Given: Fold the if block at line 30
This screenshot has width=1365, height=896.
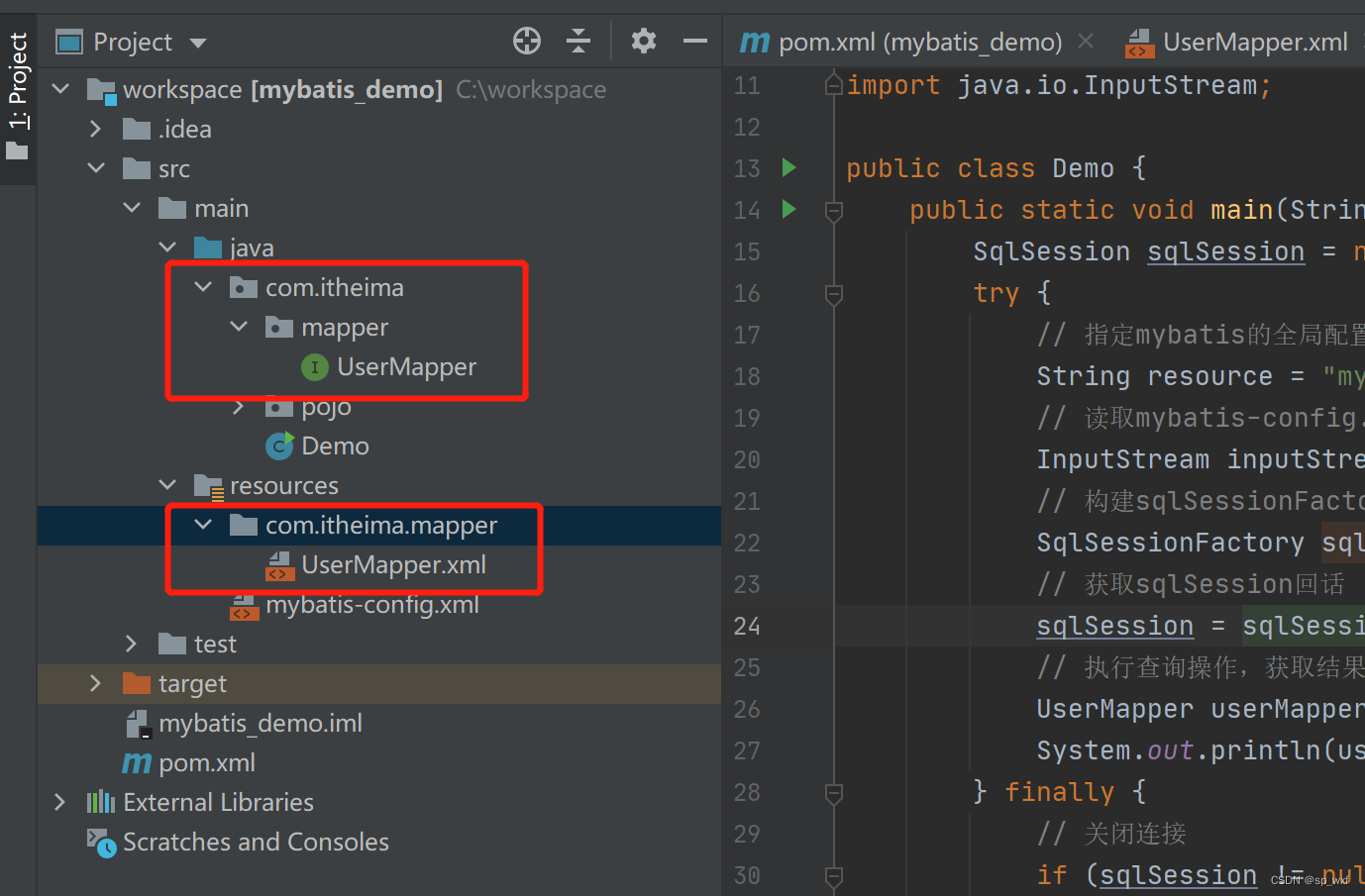Looking at the screenshot, I should pos(834,875).
